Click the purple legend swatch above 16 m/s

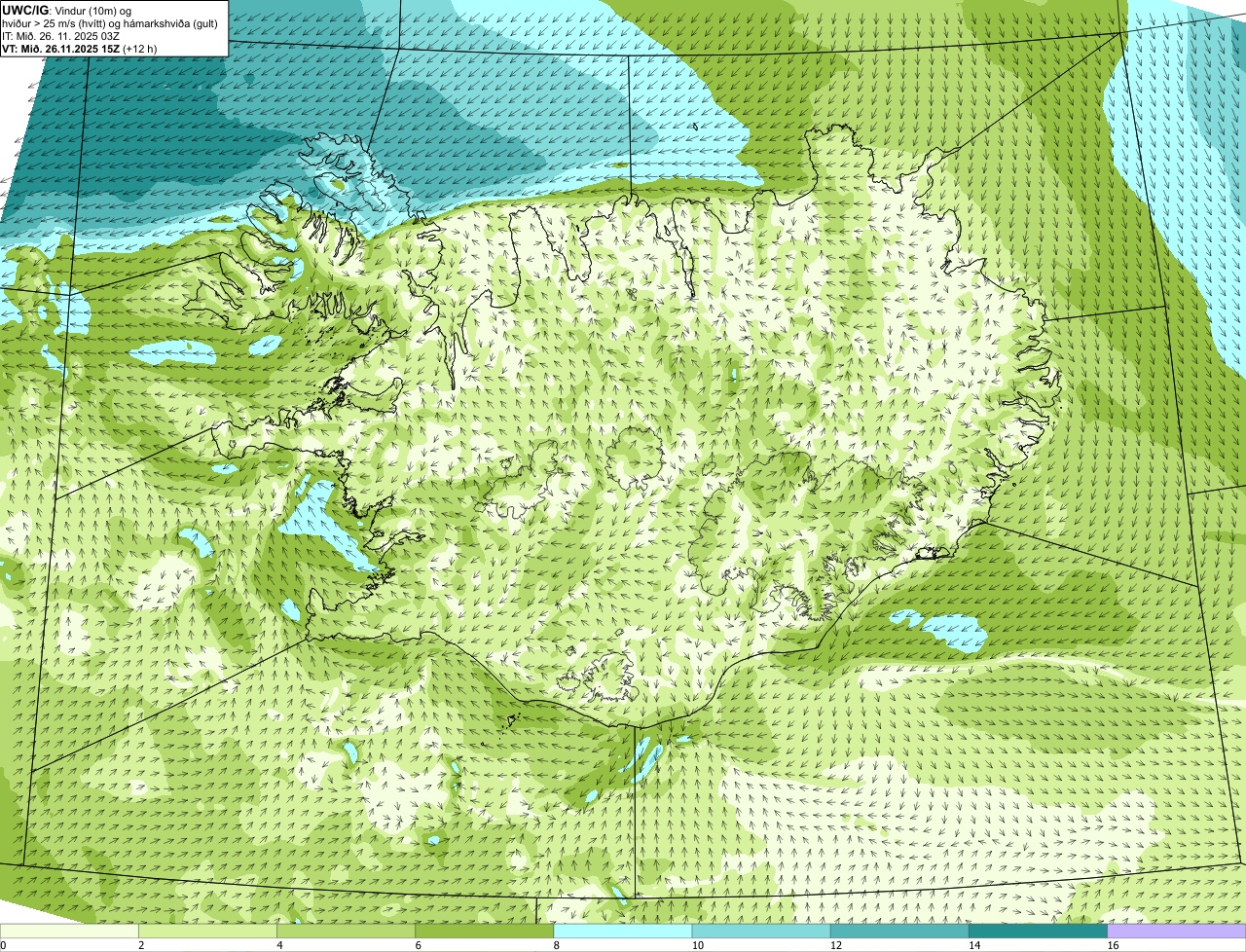[1177, 931]
